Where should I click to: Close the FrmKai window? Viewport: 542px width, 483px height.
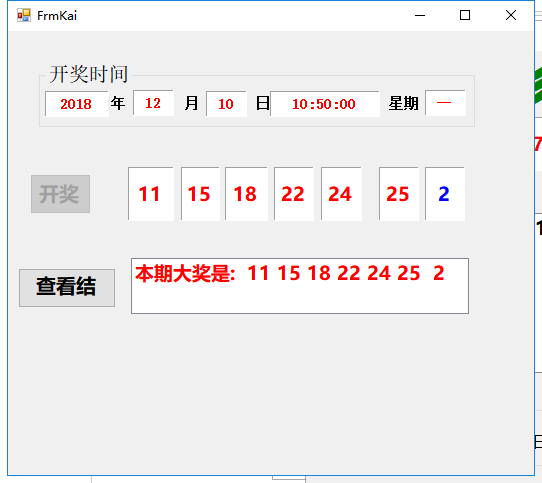511,15
